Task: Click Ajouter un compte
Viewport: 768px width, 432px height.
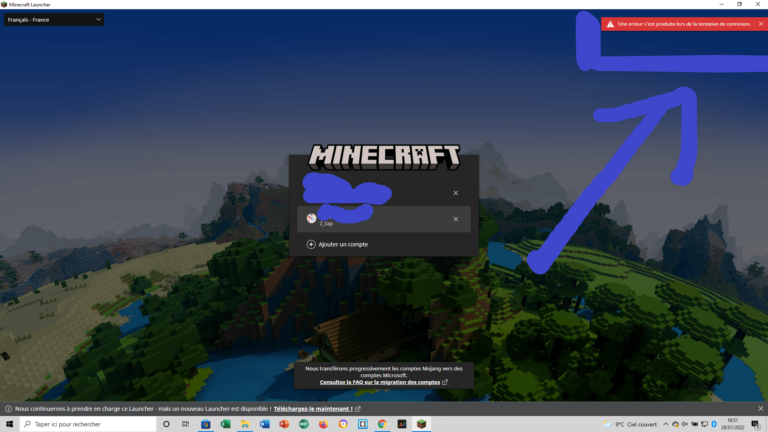Action: coord(342,244)
